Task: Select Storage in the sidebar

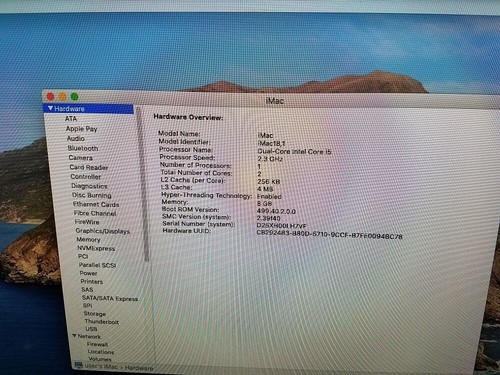Action: coord(95,314)
